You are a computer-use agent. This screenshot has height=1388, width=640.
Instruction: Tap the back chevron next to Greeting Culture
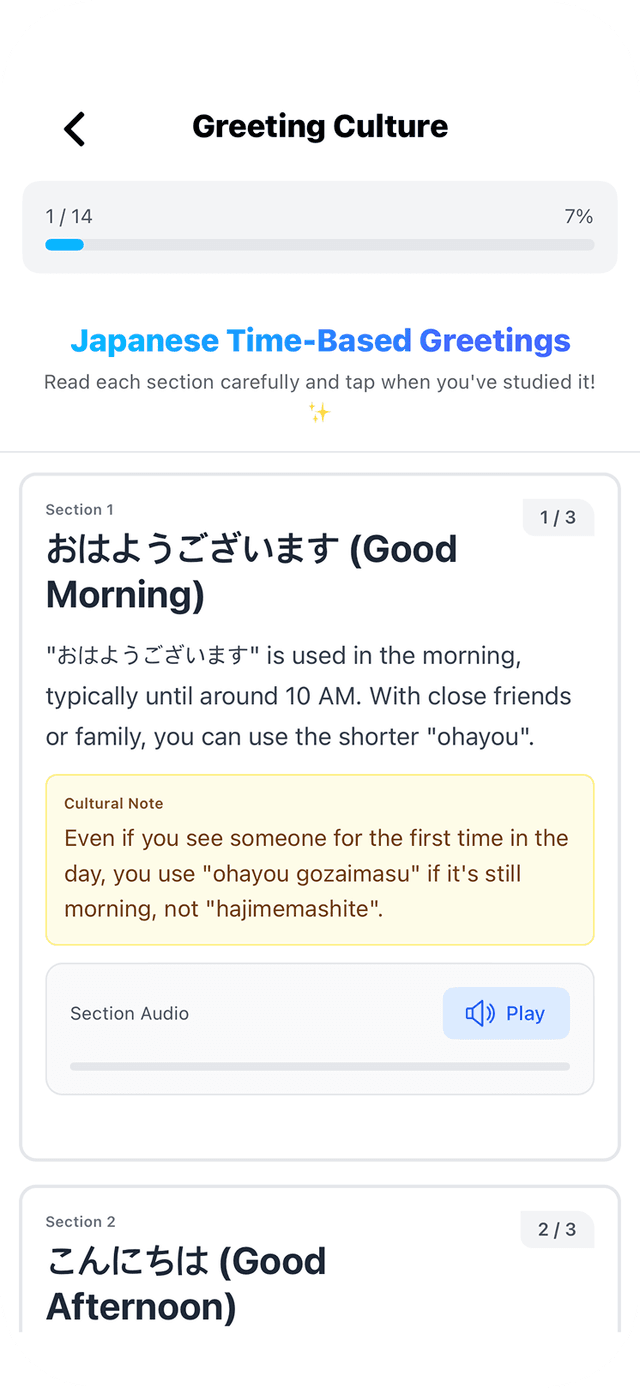coord(73,128)
